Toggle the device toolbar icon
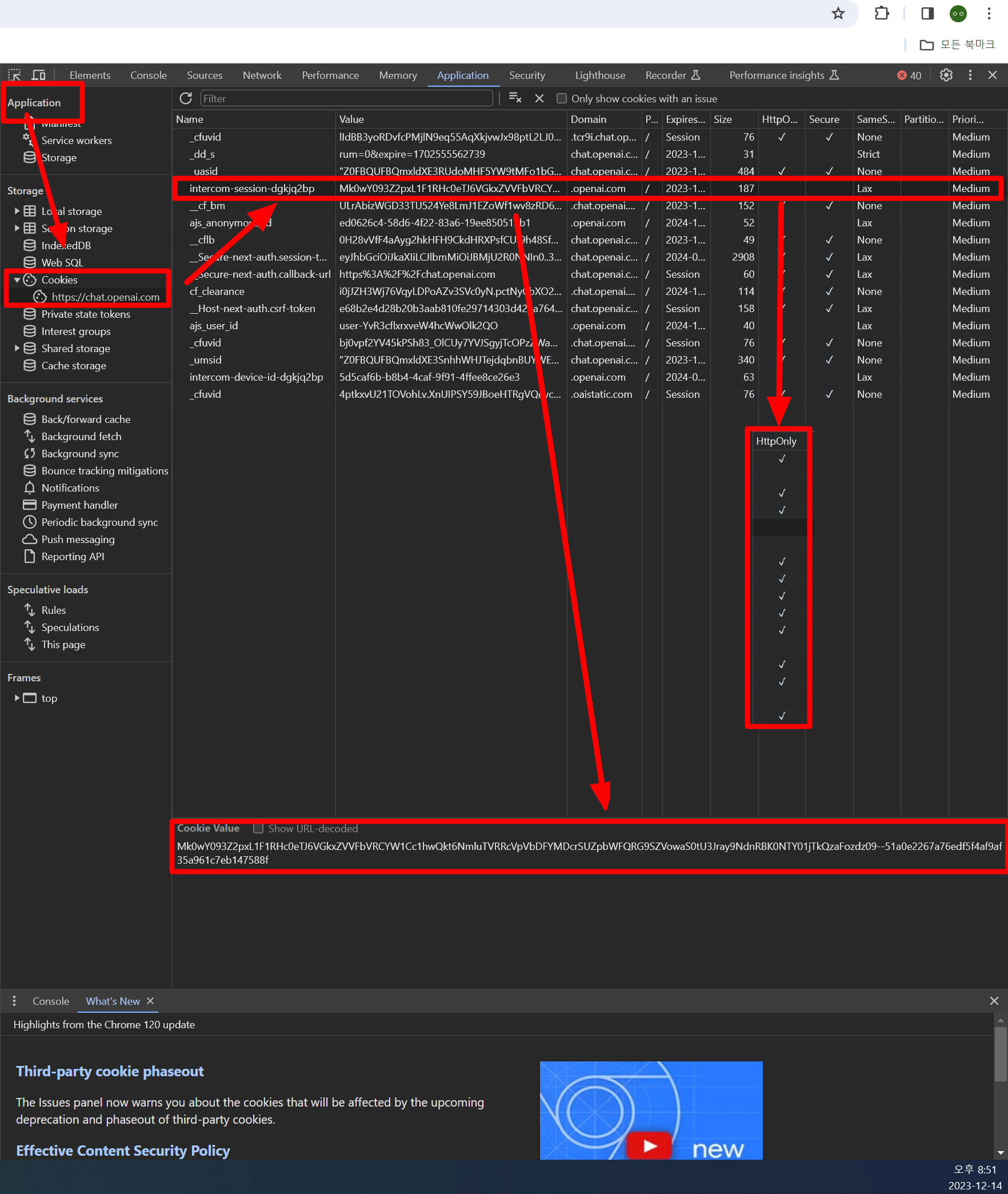This screenshot has width=1008, height=1194. tap(39, 75)
